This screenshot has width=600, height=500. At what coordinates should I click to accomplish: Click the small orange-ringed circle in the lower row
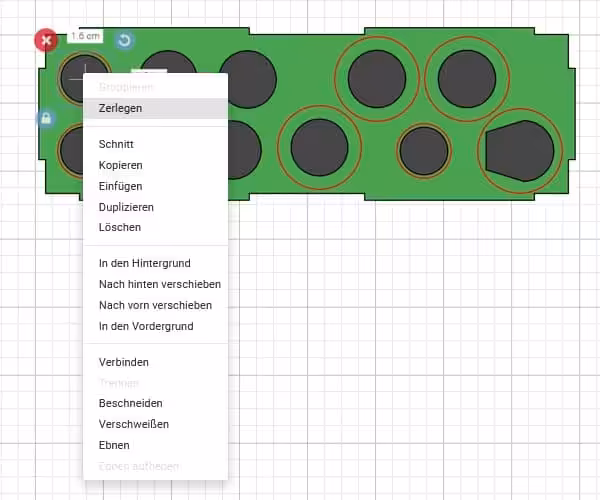(424, 151)
